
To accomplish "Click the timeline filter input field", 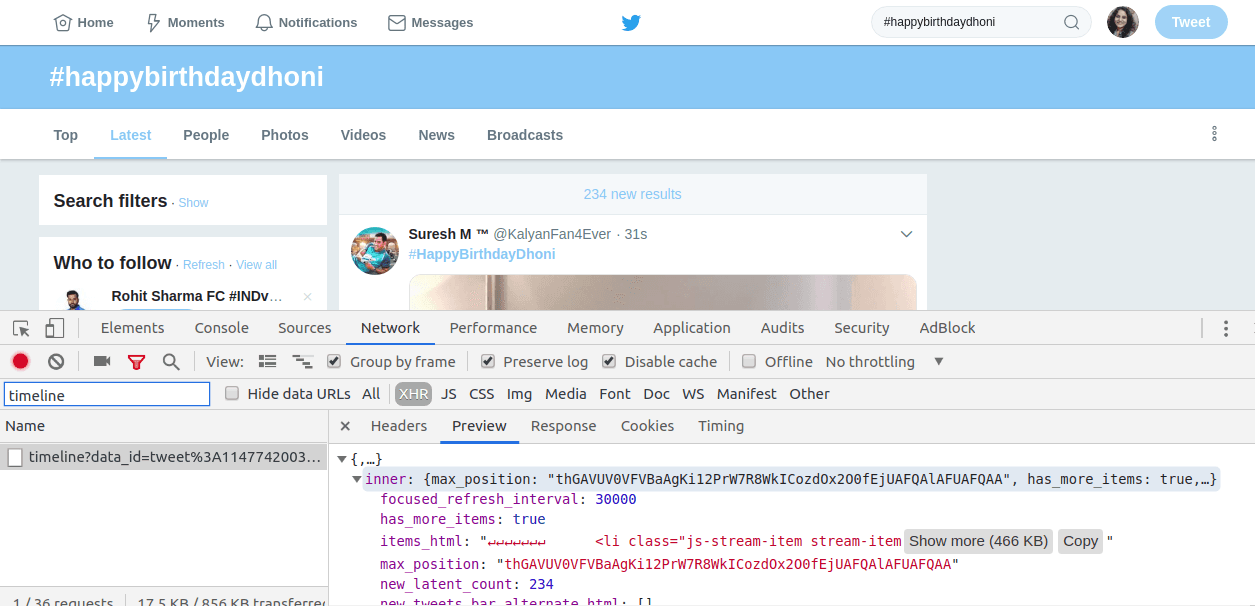I will click(106, 394).
